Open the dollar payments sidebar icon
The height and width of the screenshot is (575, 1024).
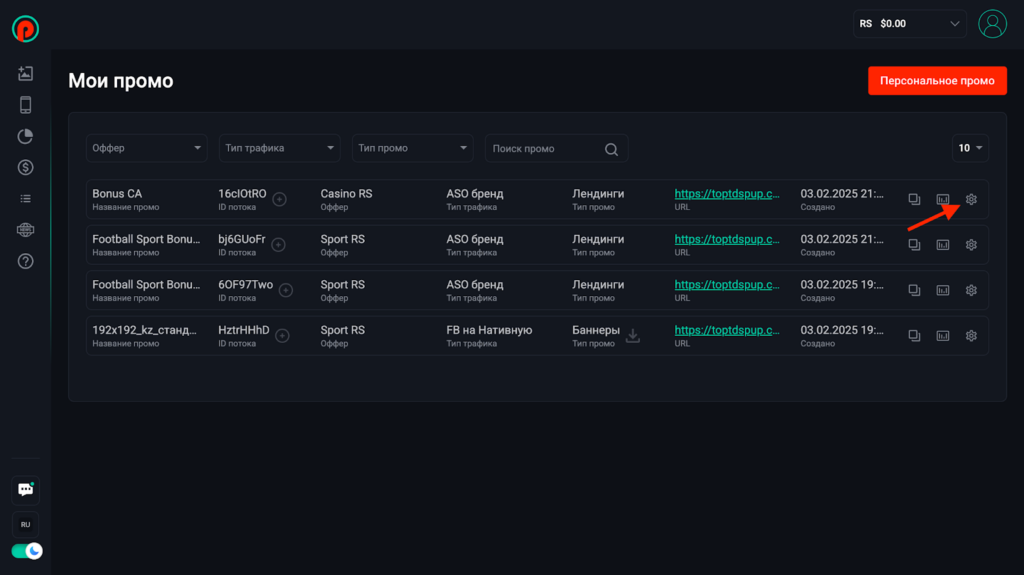click(x=25, y=167)
